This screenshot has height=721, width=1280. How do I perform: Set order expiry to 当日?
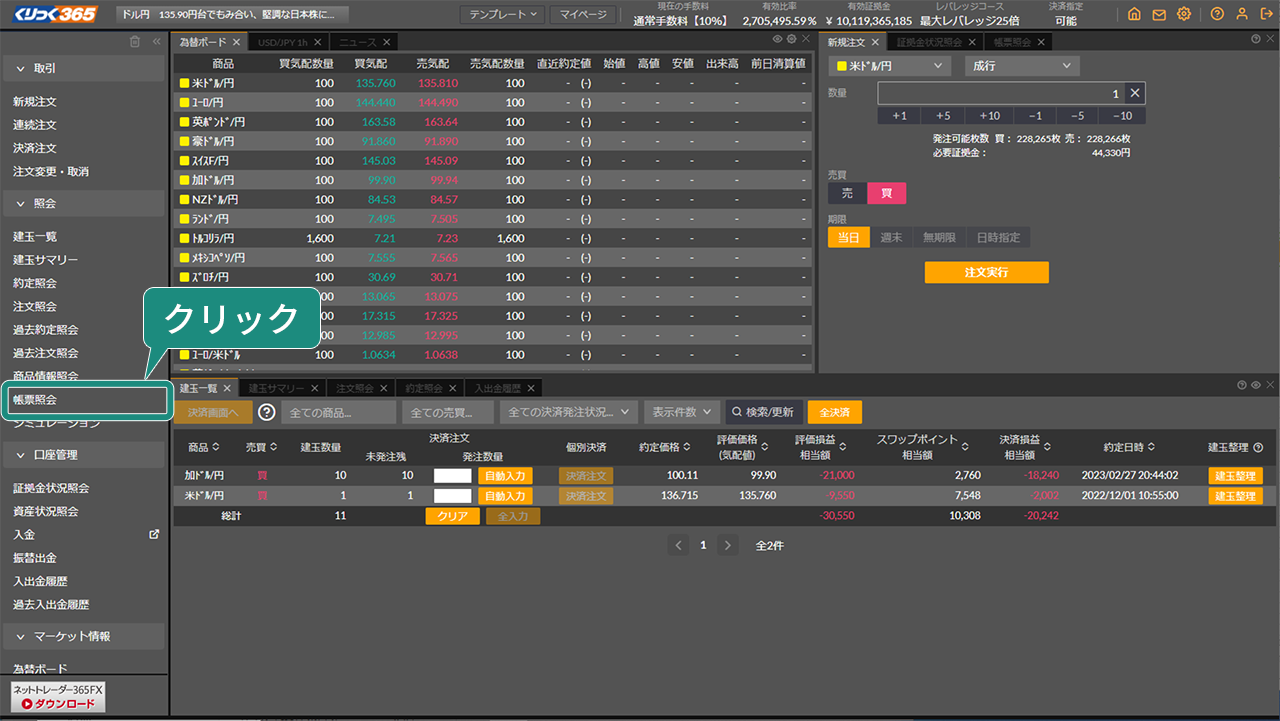click(848, 237)
